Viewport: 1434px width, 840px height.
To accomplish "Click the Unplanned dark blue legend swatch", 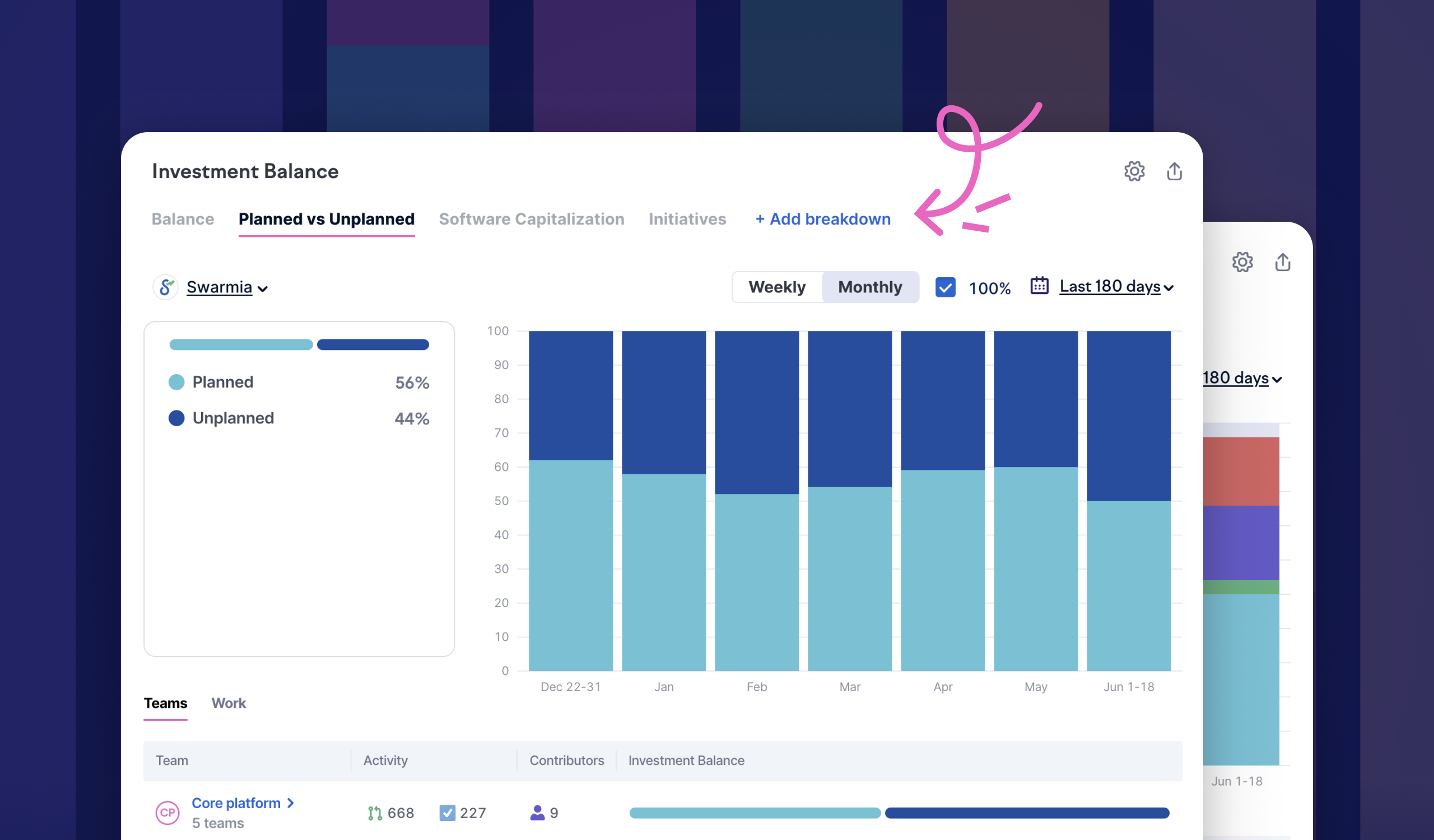I will pyautogui.click(x=176, y=418).
